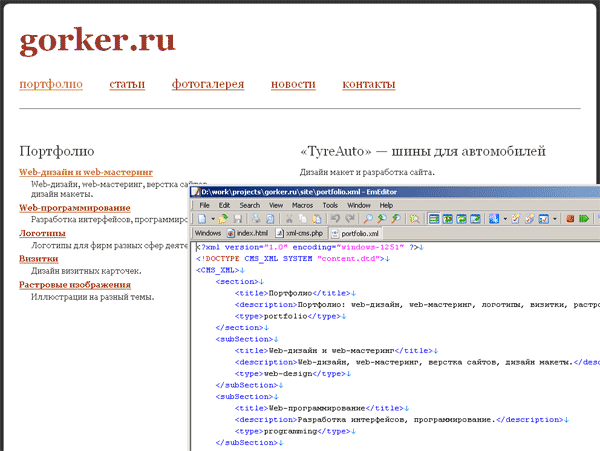Click the Configurations icon in toolbar
The image size is (600, 451).
[494, 218]
